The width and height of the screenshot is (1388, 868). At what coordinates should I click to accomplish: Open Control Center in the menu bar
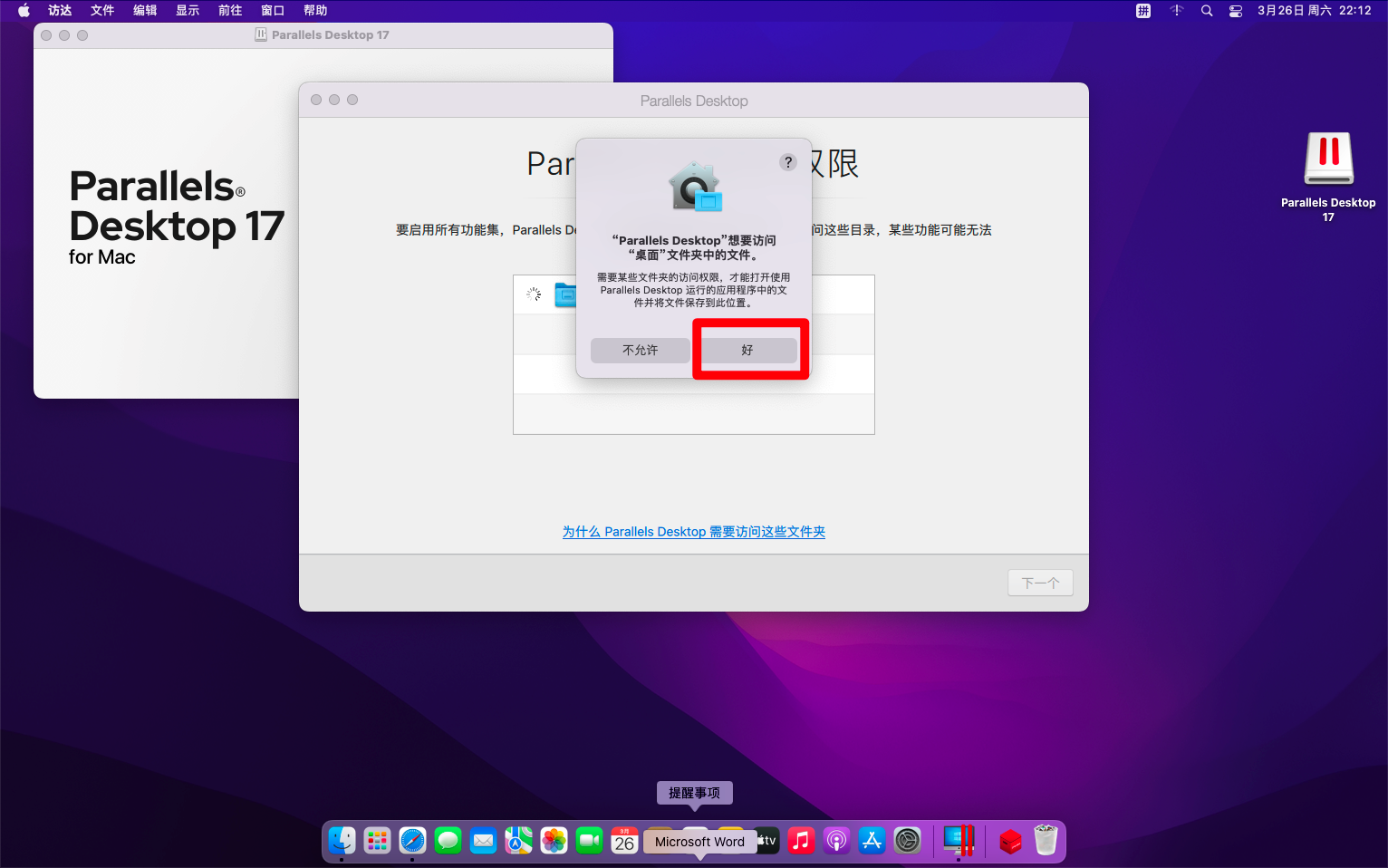click(1235, 11)
